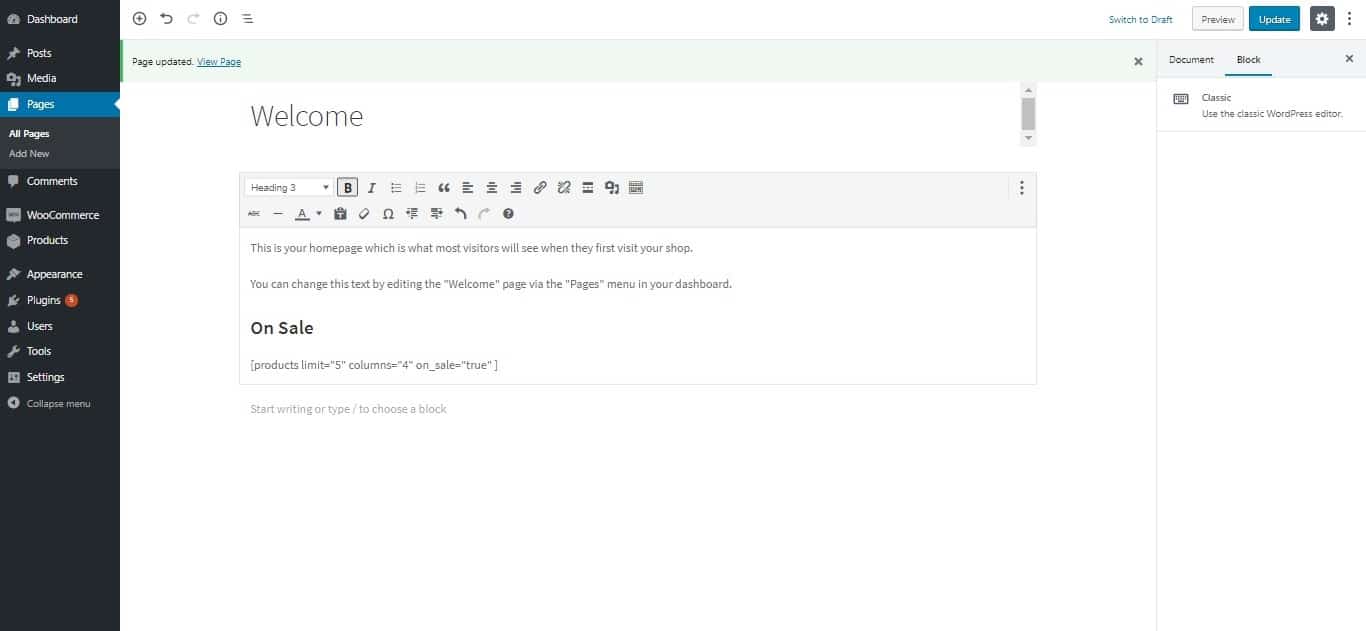Click Switch to Draft

1141,19
